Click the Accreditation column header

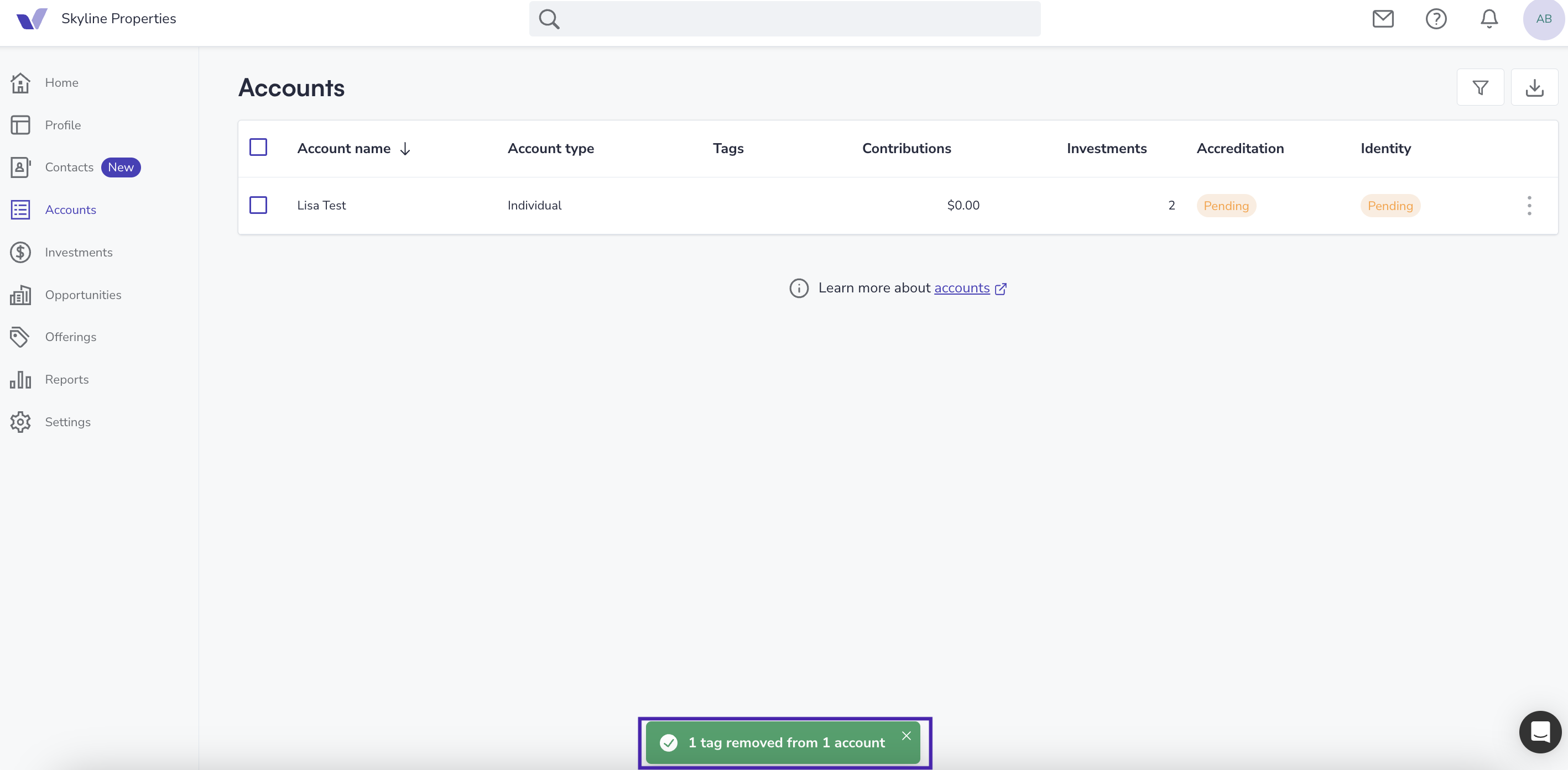click(x=1240, y=148)
